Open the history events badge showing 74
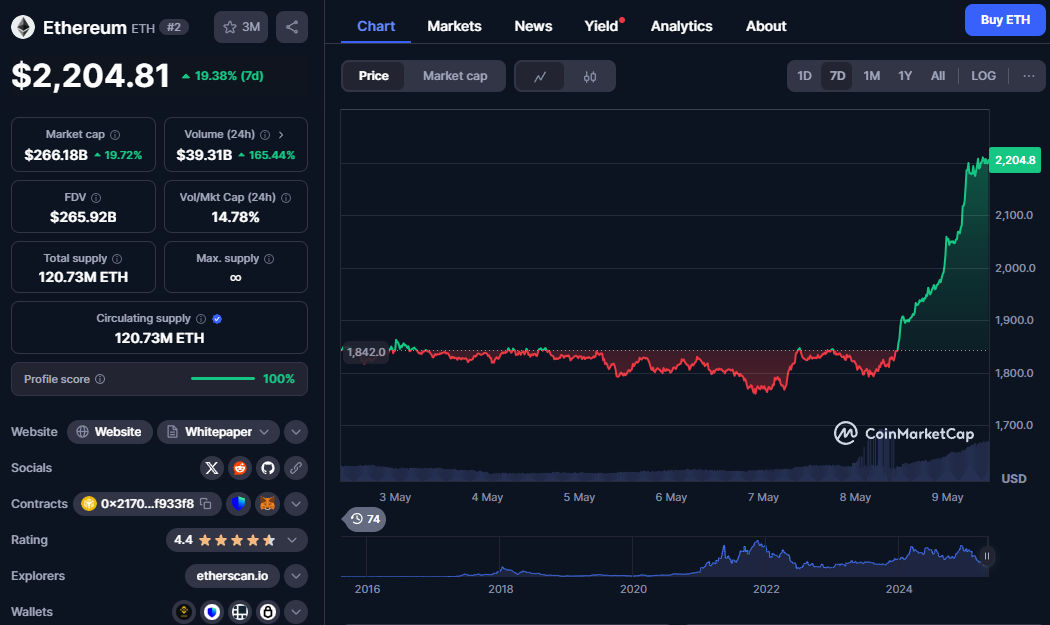1050x625 pixels. tap(365, 519)
